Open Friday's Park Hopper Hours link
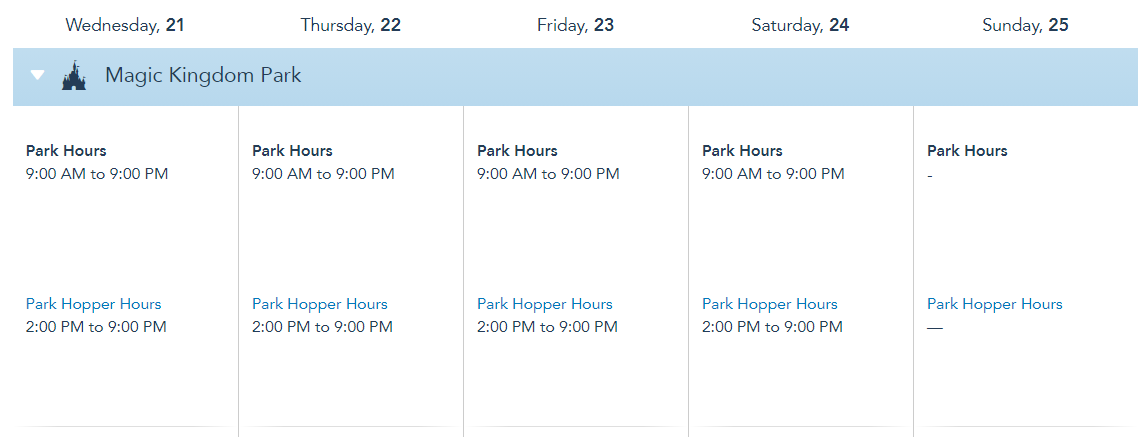 (544, 304)
